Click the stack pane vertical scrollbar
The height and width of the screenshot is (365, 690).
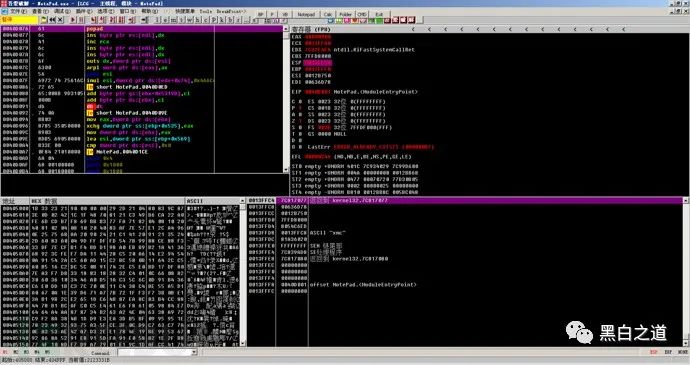tap(686, 272)
